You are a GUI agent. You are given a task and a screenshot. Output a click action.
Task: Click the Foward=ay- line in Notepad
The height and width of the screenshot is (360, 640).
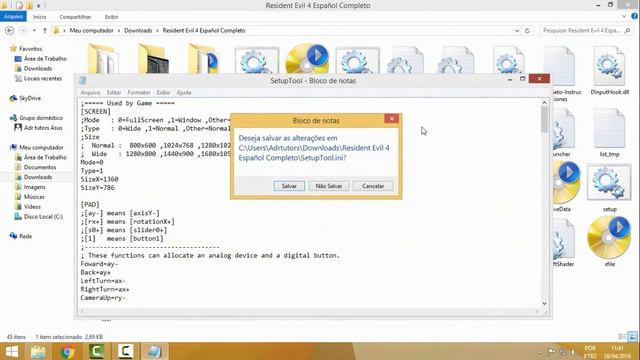[99, 264]
